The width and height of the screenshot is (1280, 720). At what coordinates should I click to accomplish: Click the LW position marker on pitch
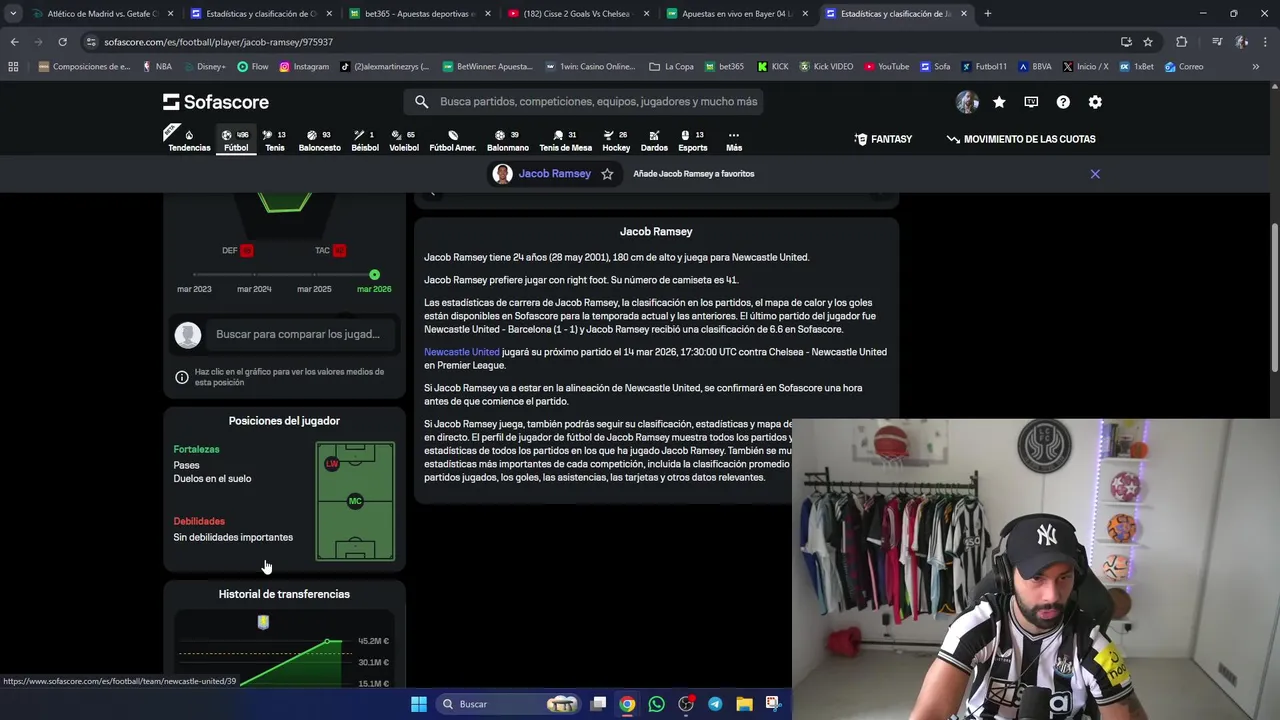coord(332,464)
